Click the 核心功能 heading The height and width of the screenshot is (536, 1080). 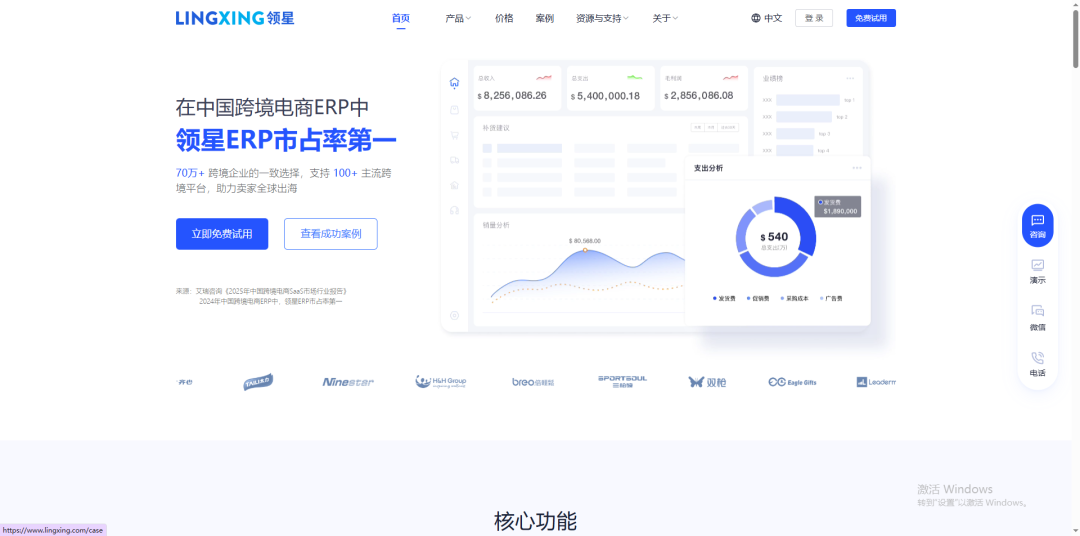[535, 522]
